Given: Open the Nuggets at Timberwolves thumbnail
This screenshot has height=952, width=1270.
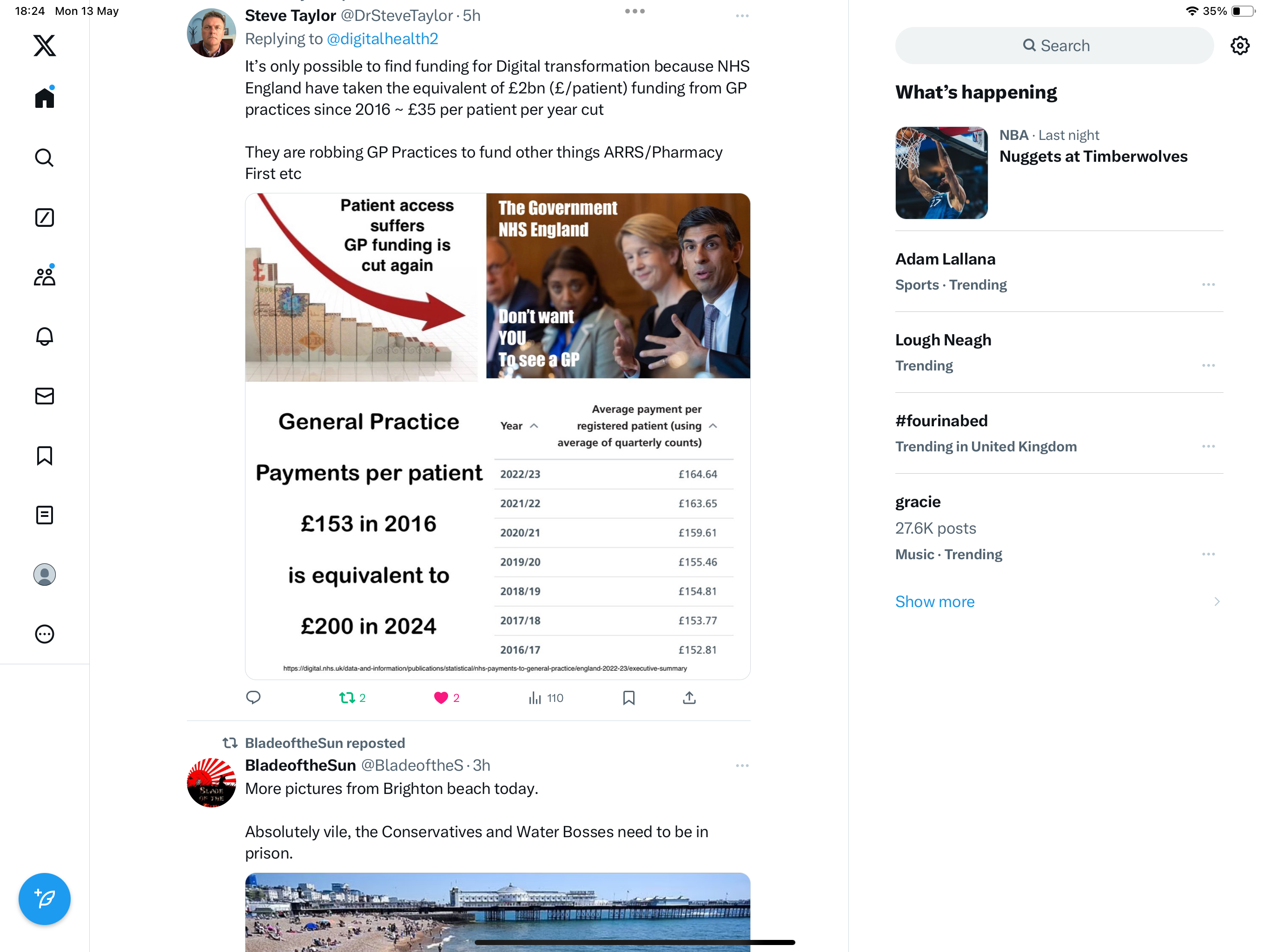Looking at the screenshot, I should [941, 173].
